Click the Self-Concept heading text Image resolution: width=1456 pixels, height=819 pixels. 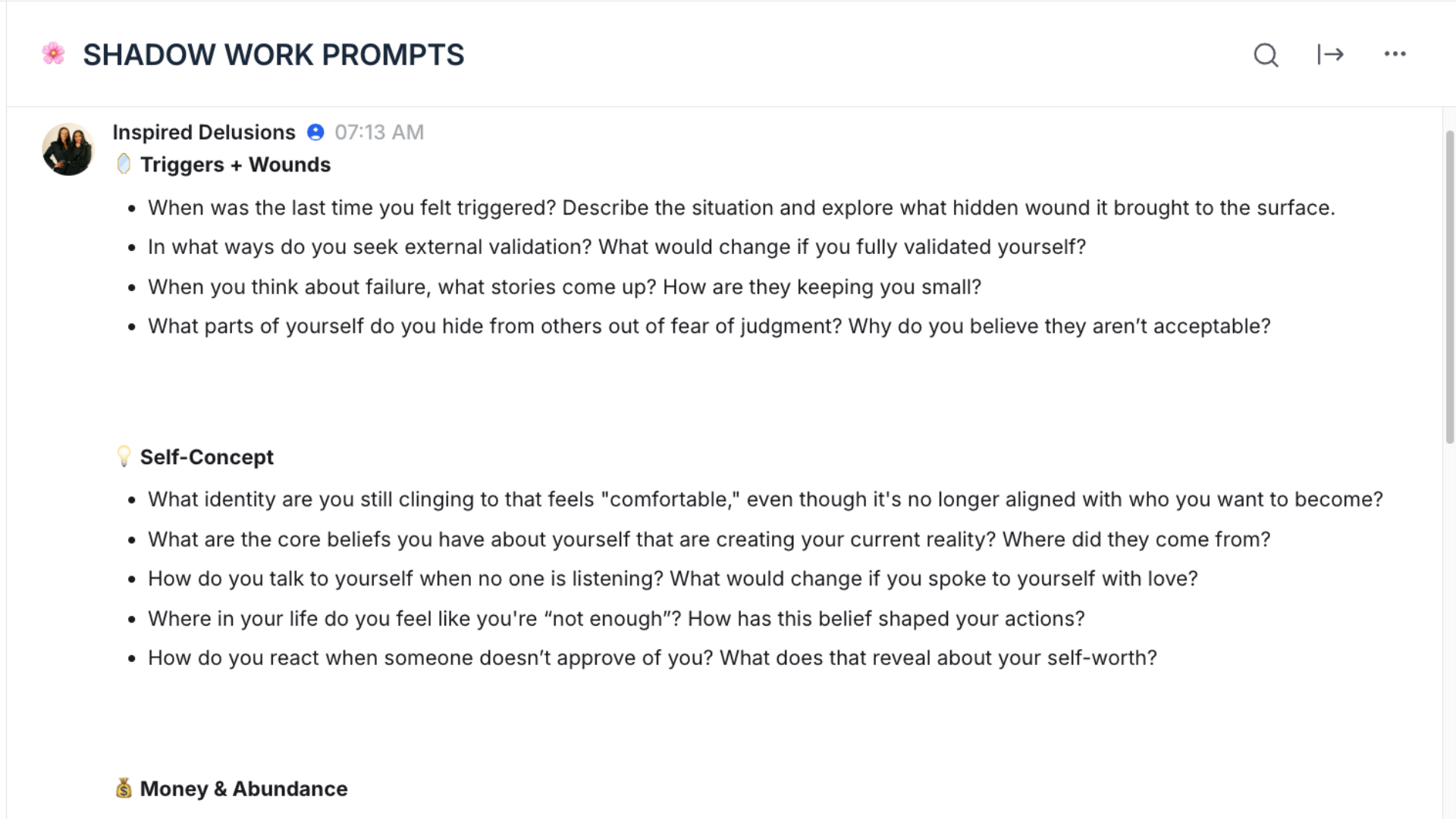tap(206, 457)
